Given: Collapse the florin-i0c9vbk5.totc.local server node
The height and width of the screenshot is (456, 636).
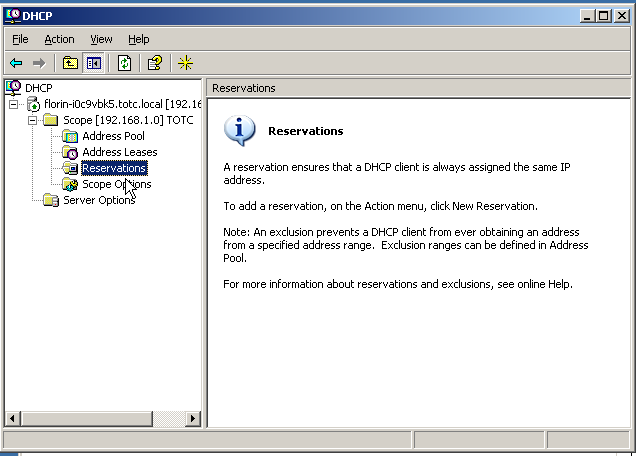Looking at the screenshot, I should point(14,105).
